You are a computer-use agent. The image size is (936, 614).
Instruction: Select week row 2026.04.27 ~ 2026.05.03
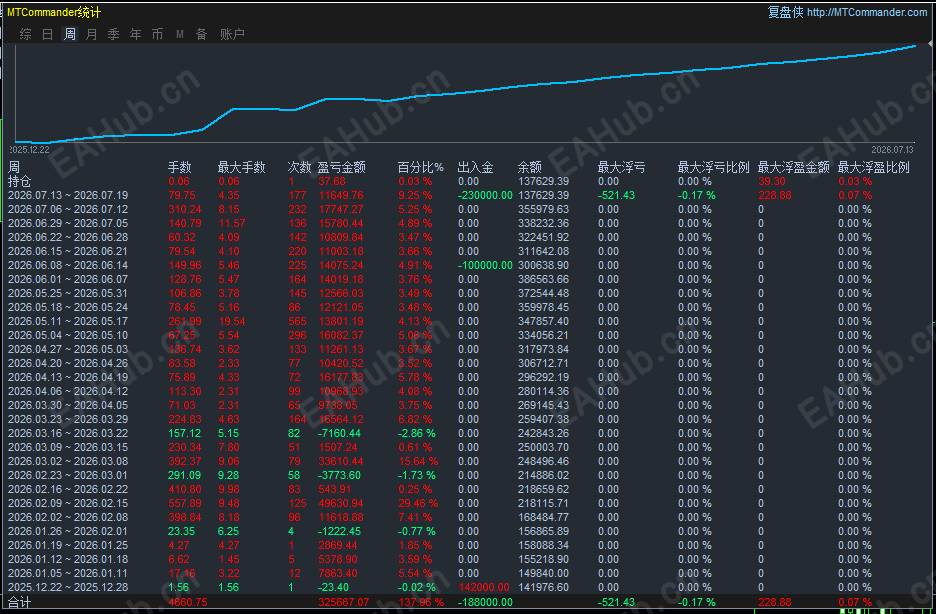(68, 350)
